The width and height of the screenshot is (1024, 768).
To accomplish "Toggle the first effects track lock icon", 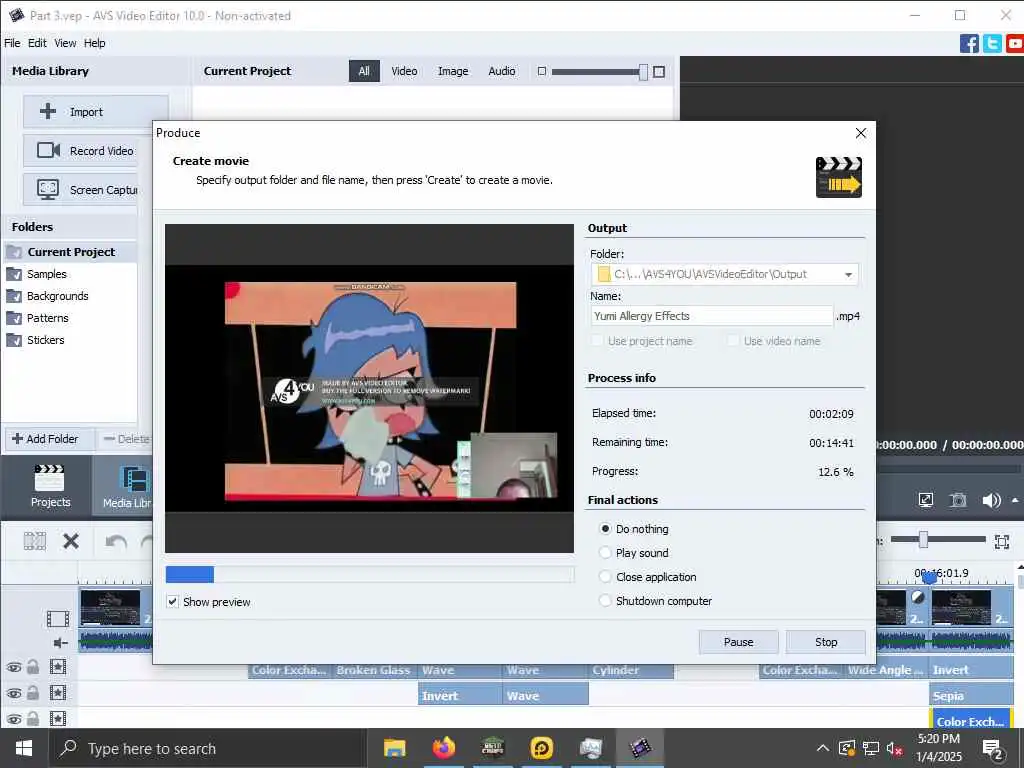I will pos(33,667).
